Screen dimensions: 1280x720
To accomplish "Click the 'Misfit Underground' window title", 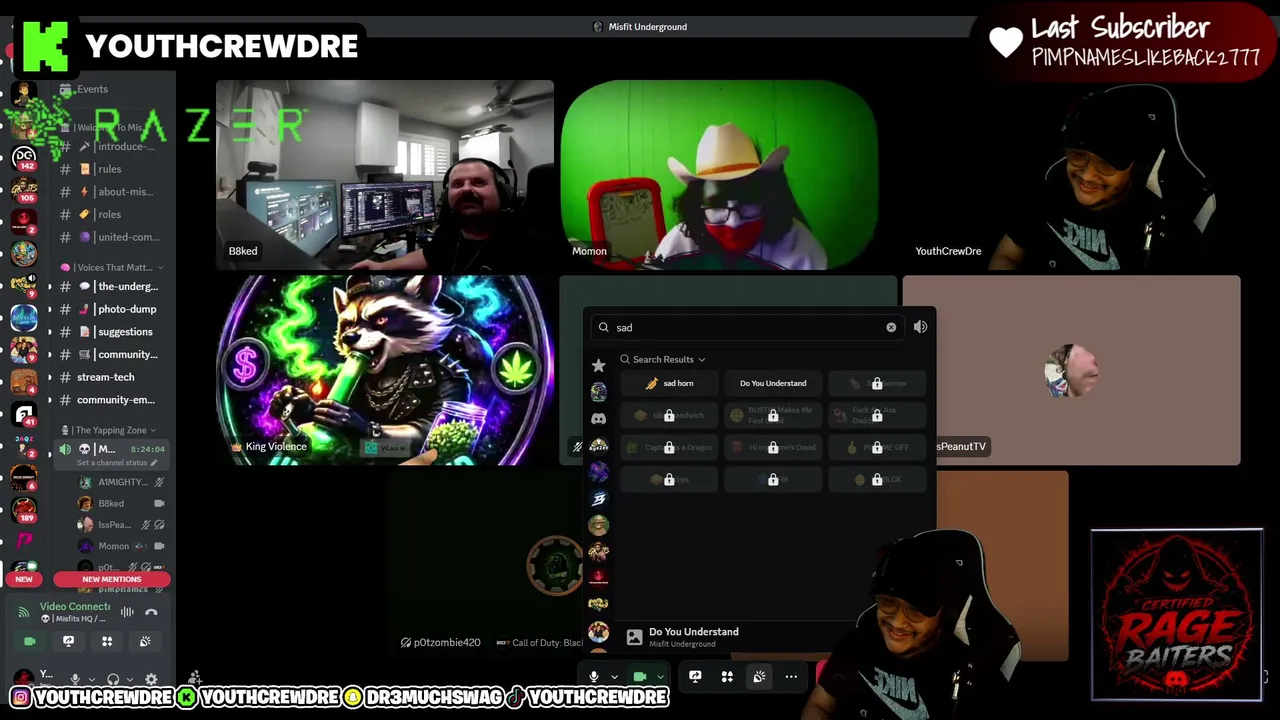I will pos(648,27).
